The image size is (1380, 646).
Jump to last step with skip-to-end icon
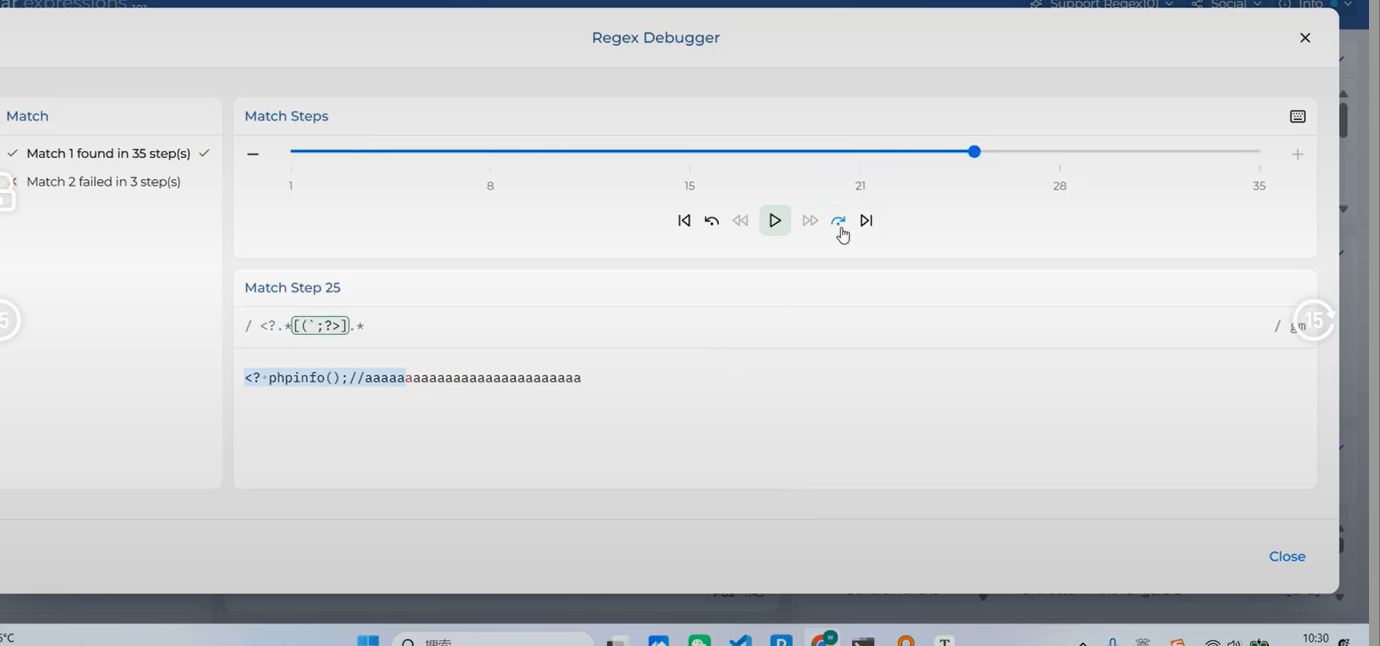(x=867, y=221)
